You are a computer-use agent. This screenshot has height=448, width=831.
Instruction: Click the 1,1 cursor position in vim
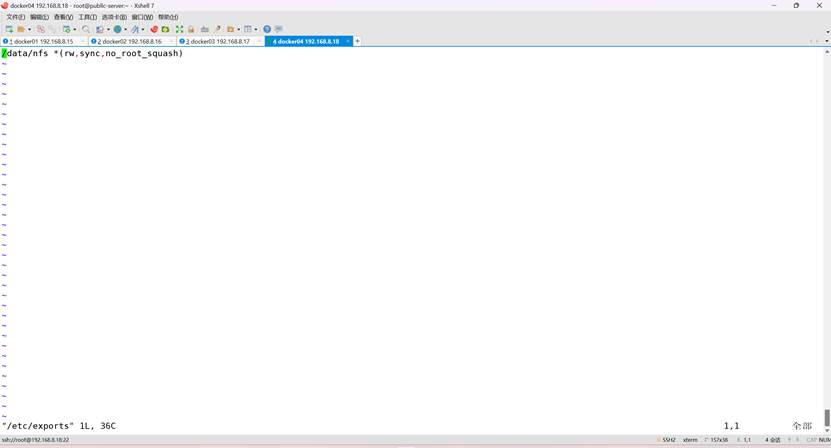[x=731, y=426]
